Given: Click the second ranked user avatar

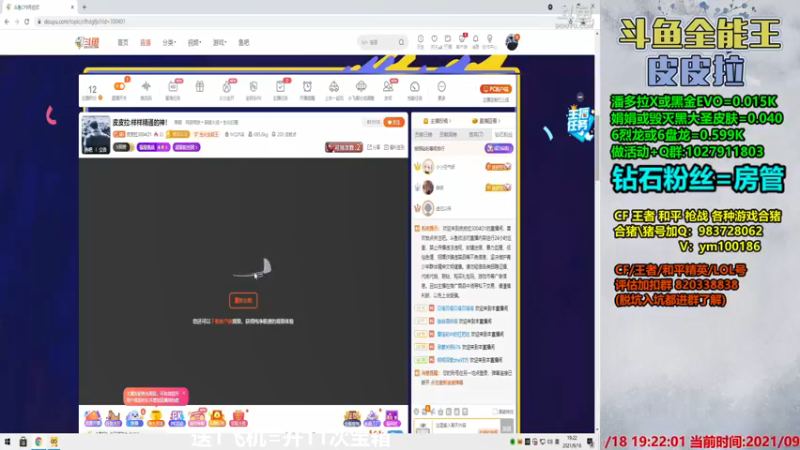Looking at the screenshot, I should click(x=428, y=187).
